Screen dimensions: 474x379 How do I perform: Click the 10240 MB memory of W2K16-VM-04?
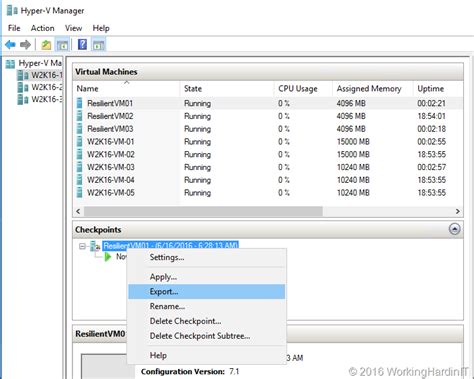[x=353, y=180]
